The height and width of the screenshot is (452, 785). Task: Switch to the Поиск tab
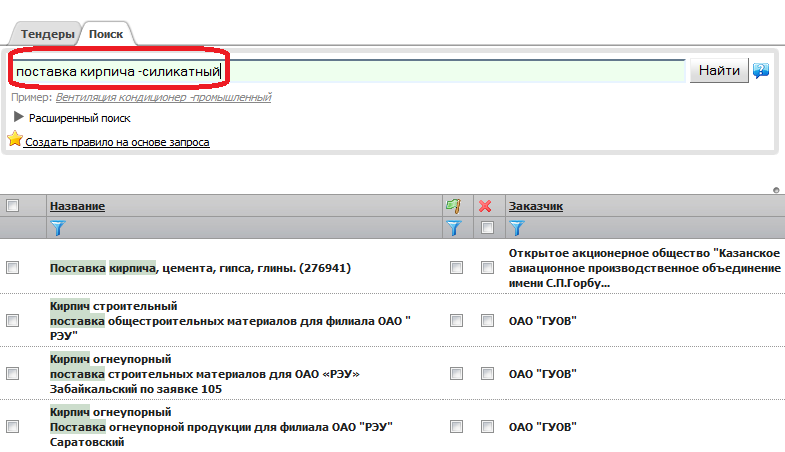tap(106, 34)
